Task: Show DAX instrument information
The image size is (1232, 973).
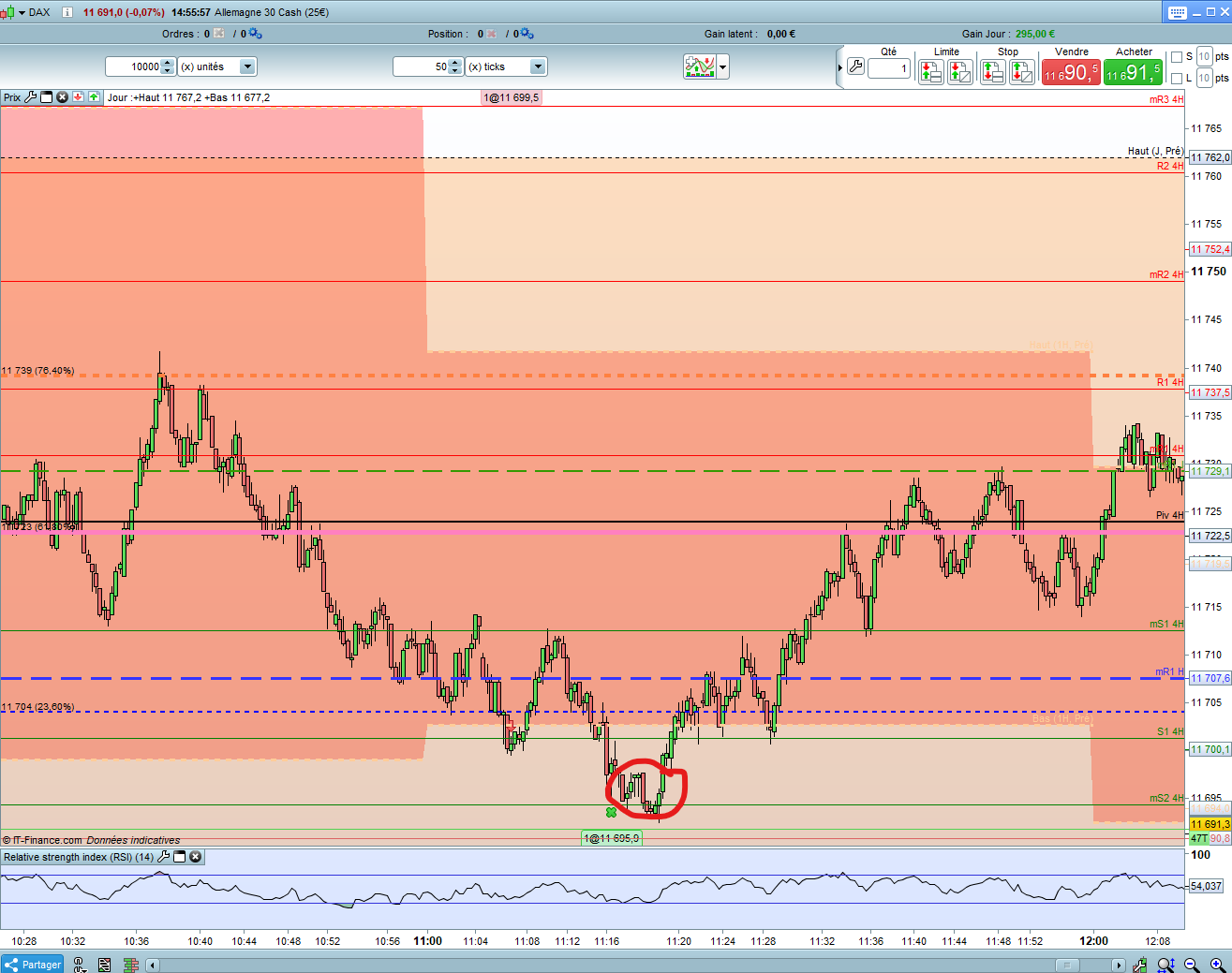Action: click(x=67, y=12)
